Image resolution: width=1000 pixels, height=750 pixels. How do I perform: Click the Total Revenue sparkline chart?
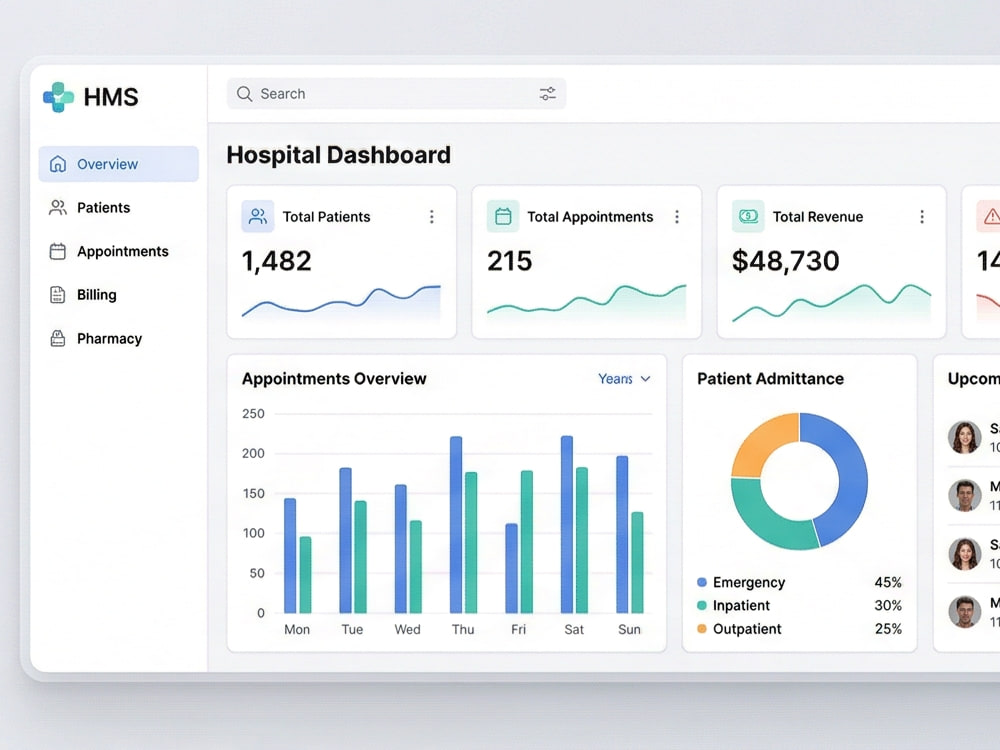[x=832, y=302]
